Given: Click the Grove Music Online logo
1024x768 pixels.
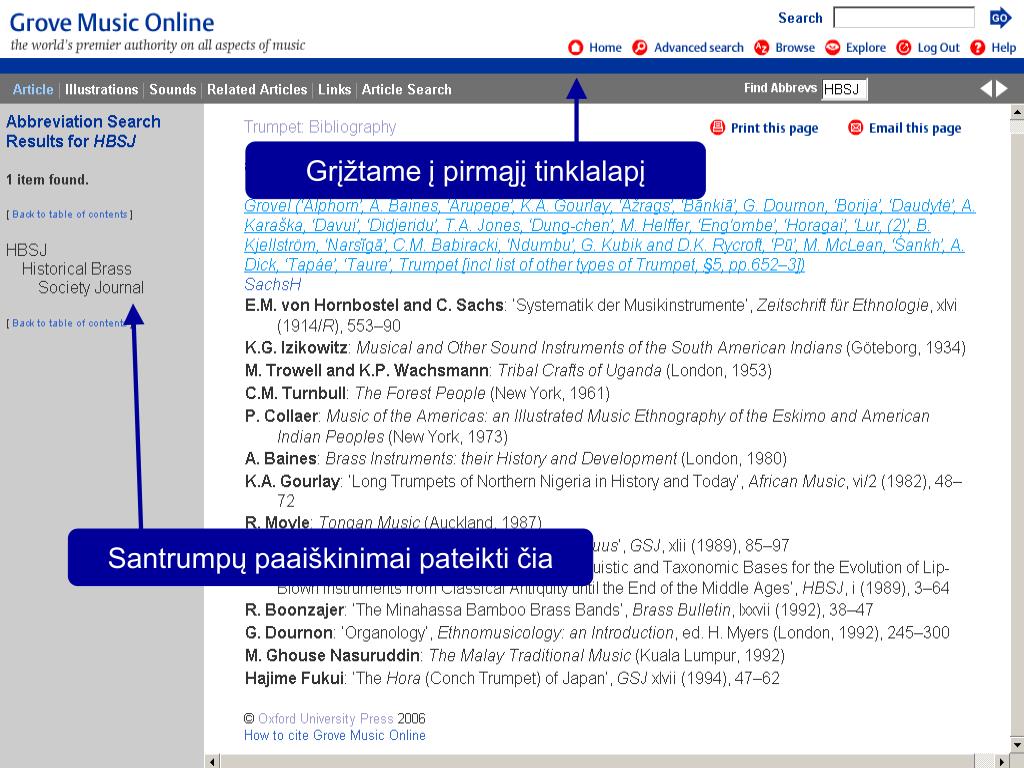Looking at the screenshot, I should pos(112,22).
